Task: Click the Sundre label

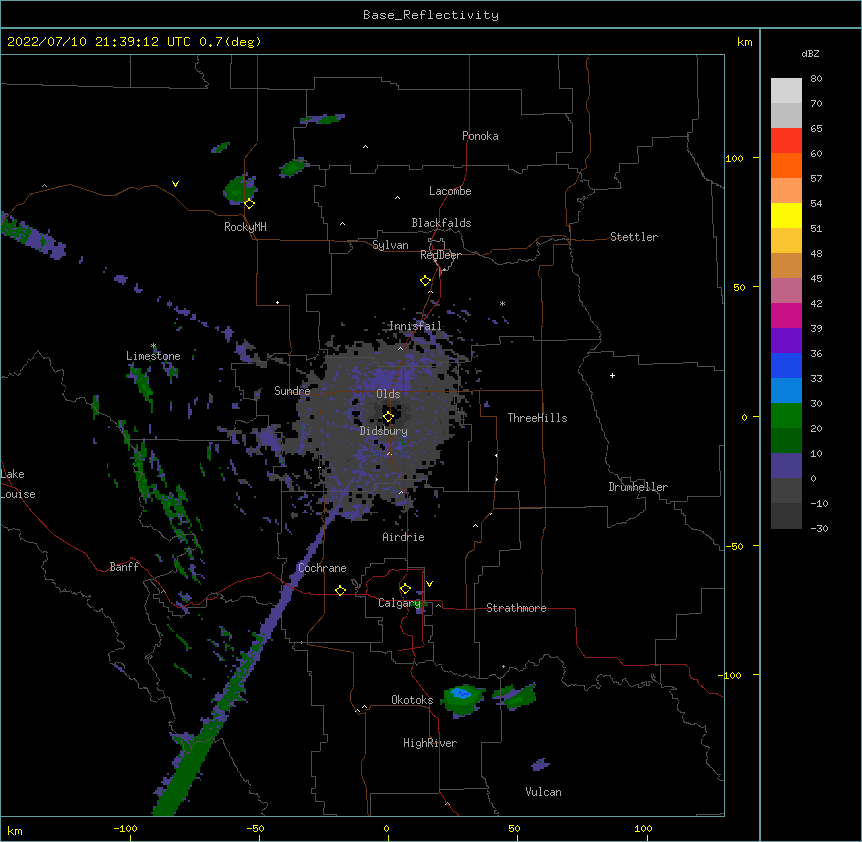Action: pos(292,391)
